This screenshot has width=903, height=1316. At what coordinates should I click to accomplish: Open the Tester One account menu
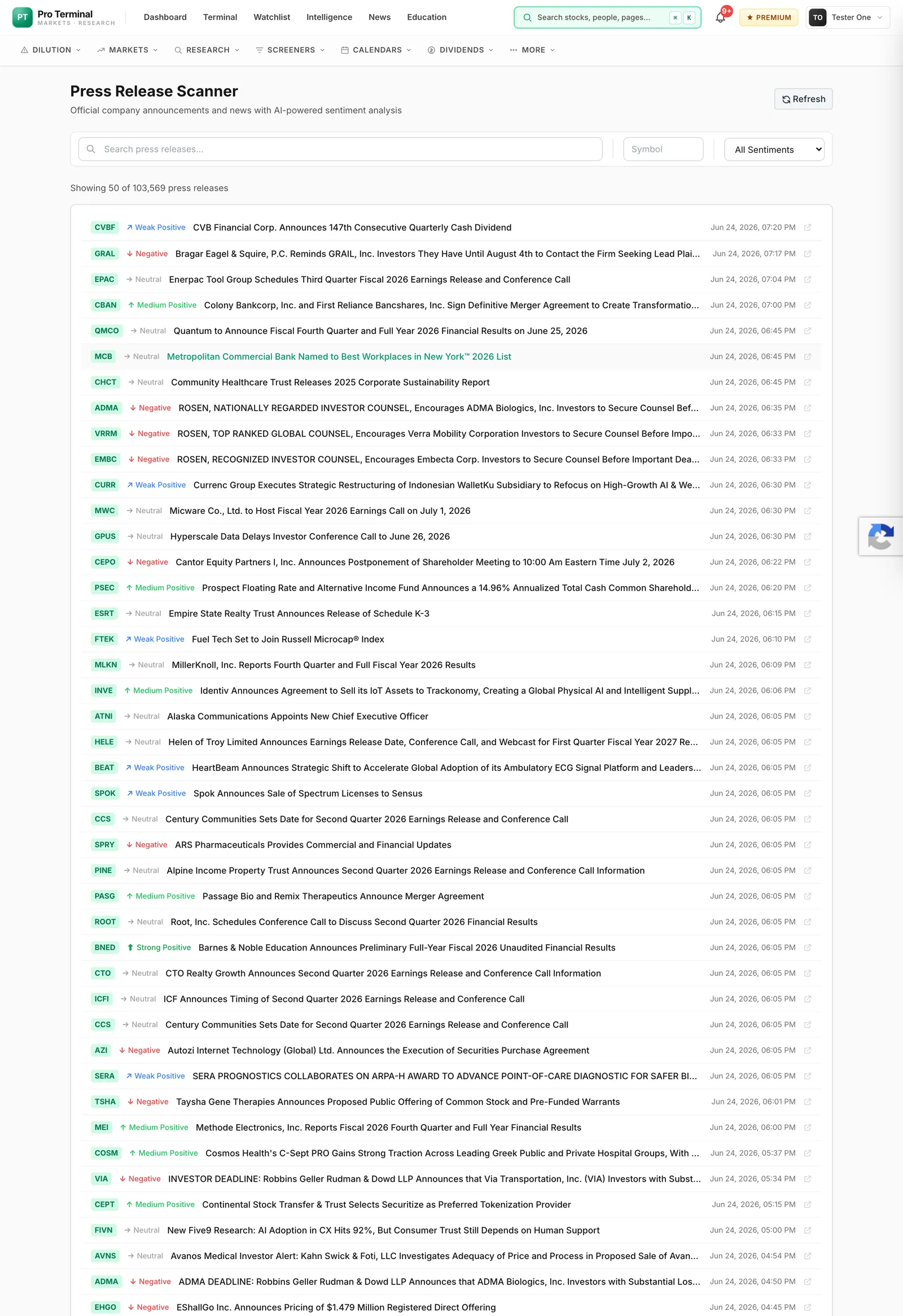pos(848,17)
